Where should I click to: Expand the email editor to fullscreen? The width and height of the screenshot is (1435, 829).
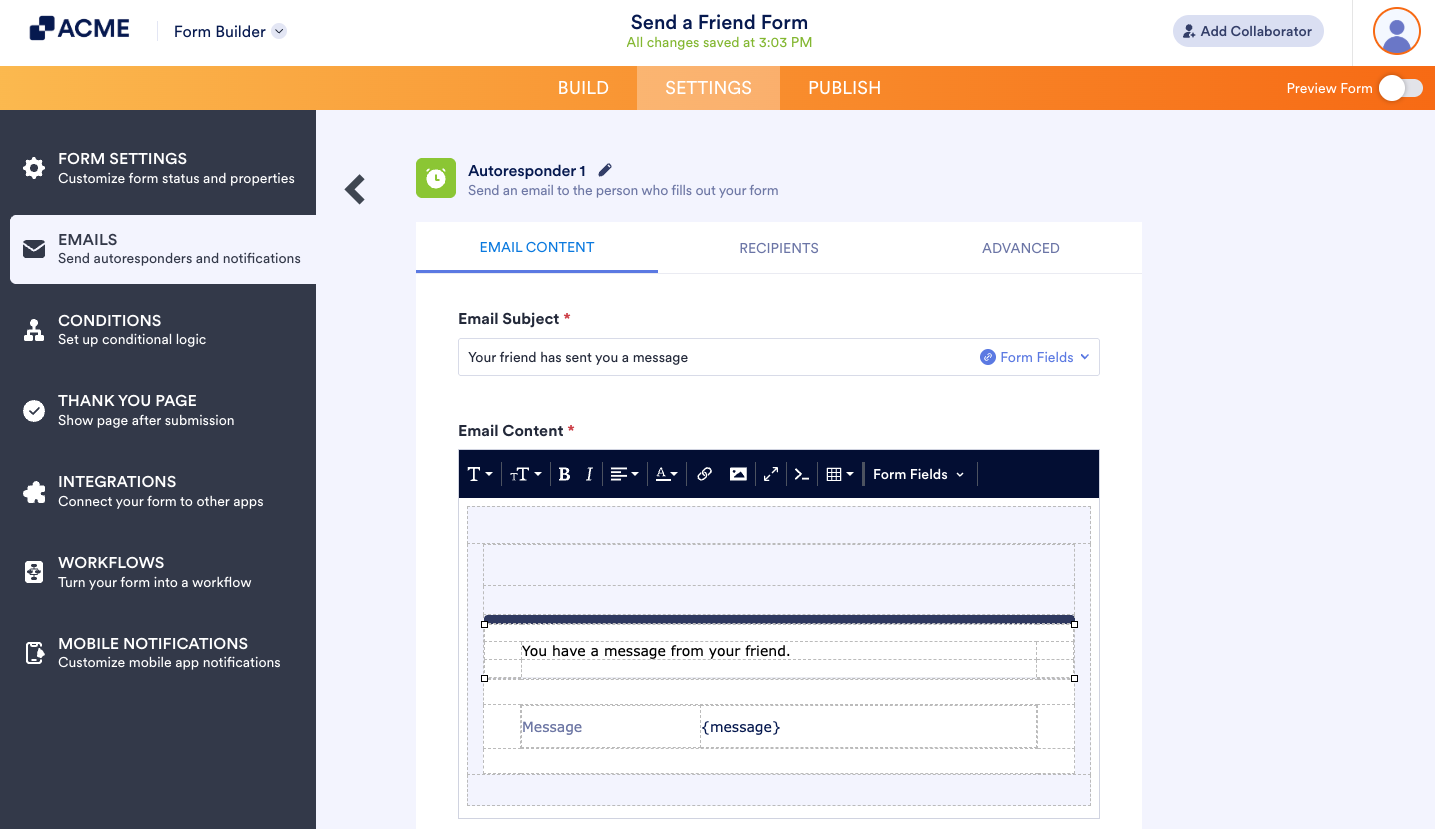[770, 473]
